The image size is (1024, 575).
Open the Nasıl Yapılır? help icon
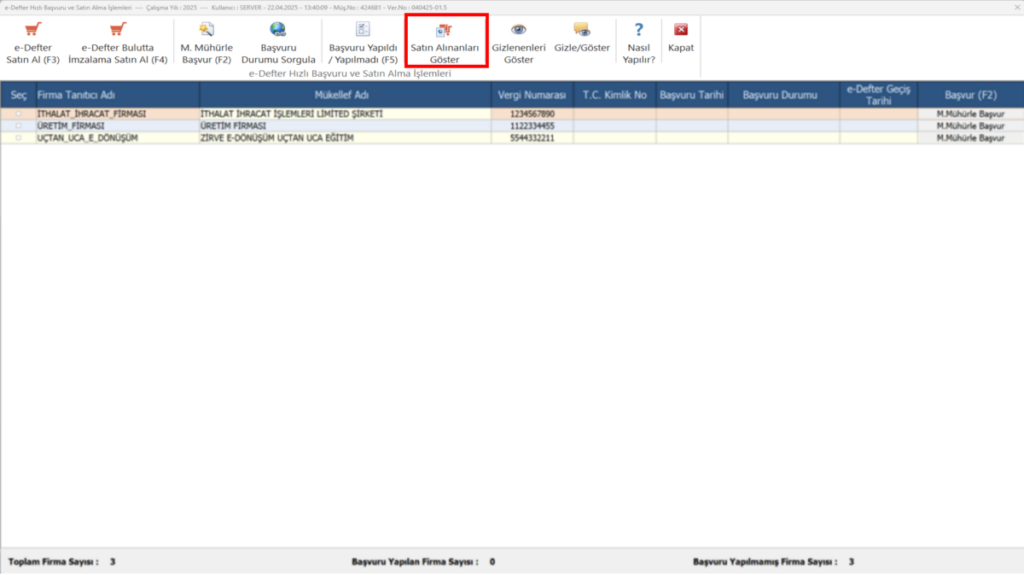pos(639,29)
